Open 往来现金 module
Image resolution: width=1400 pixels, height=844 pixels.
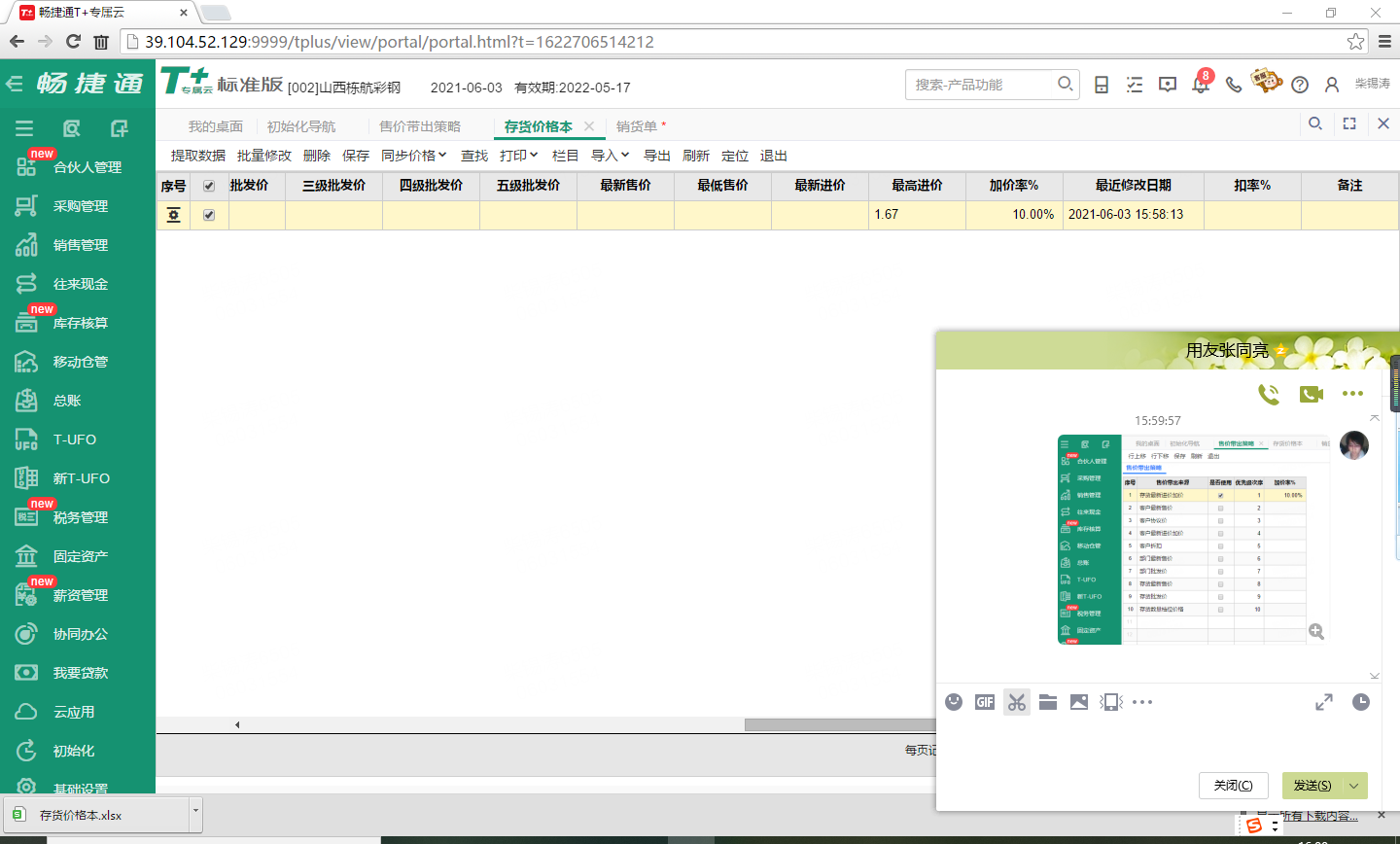click(x=80, y=284)
